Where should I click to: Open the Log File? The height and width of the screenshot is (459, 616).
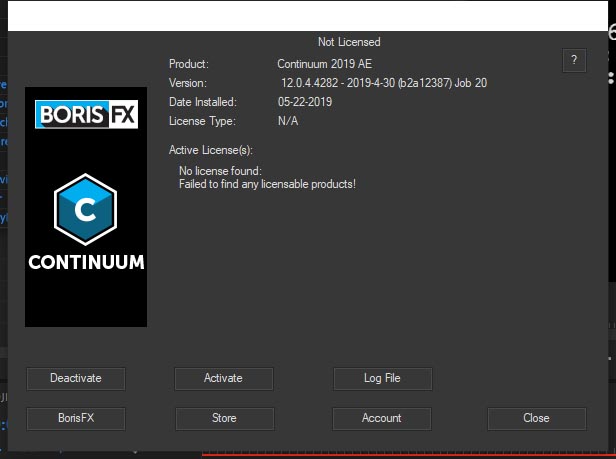(383, 378)
